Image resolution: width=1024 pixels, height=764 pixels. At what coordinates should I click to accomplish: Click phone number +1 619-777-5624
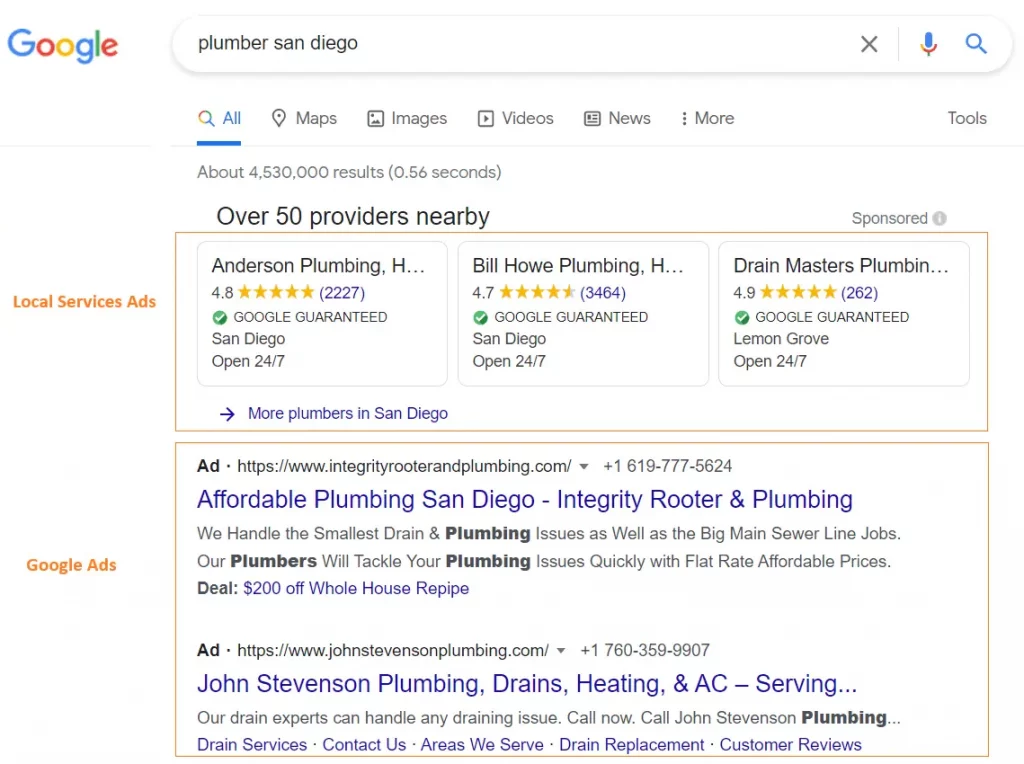(x=667, y=466)
